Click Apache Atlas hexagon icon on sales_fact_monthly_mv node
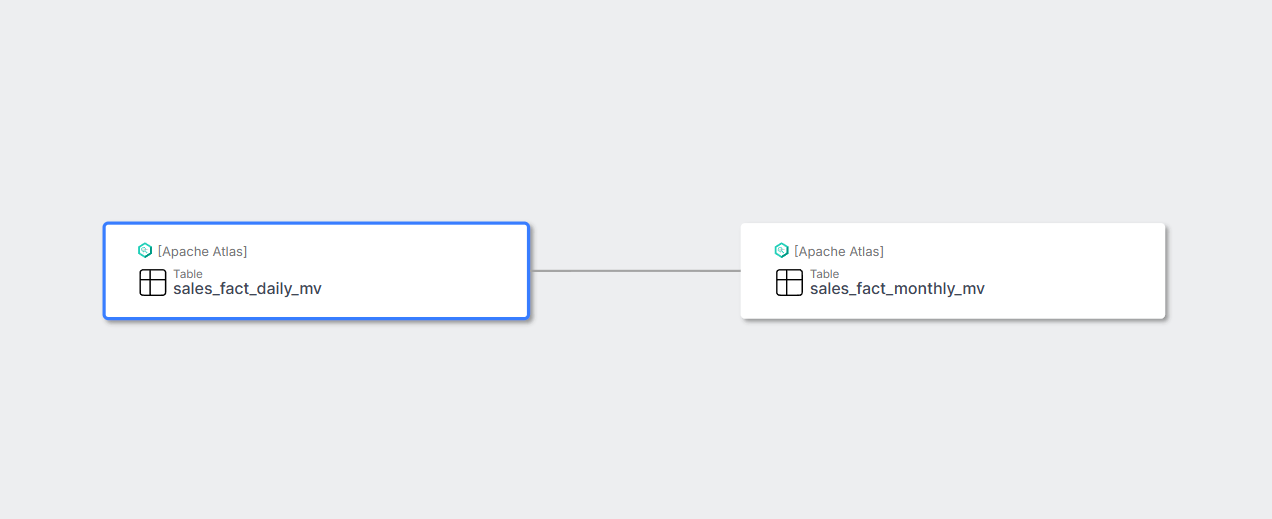The width and height of the screenshot is (1272, 519). pos(782,251)
